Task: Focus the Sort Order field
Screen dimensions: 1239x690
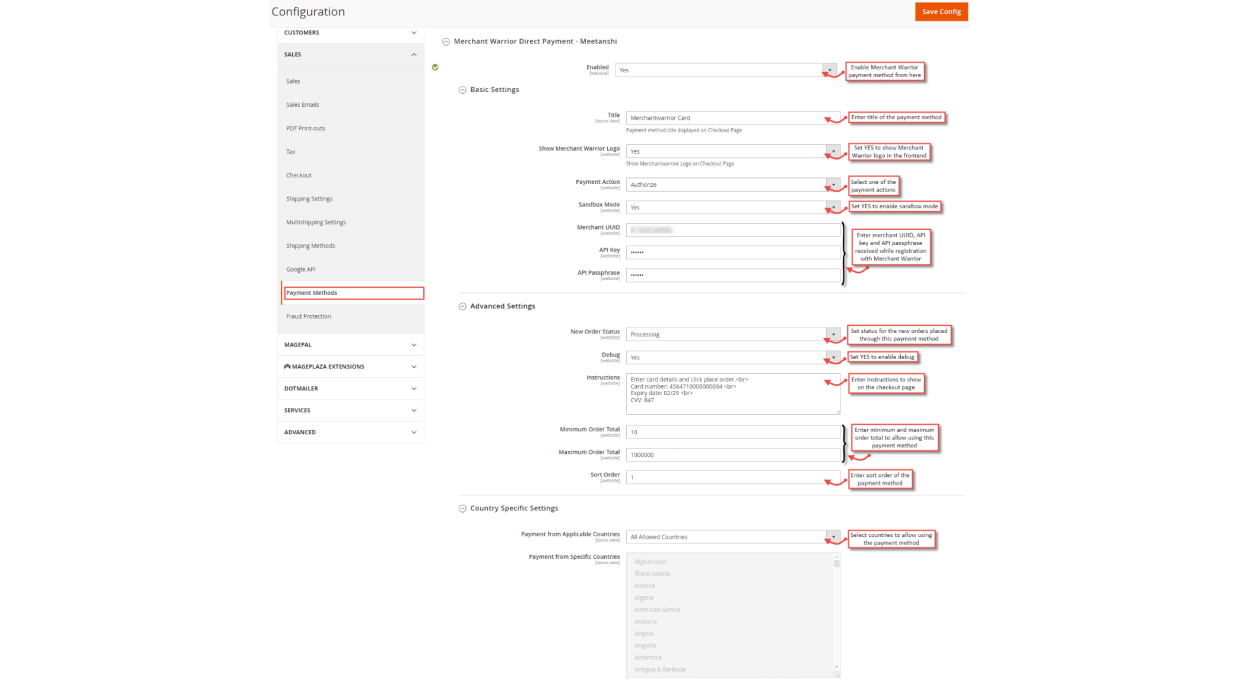Action: pyautogui.click(x=733, y=478)
